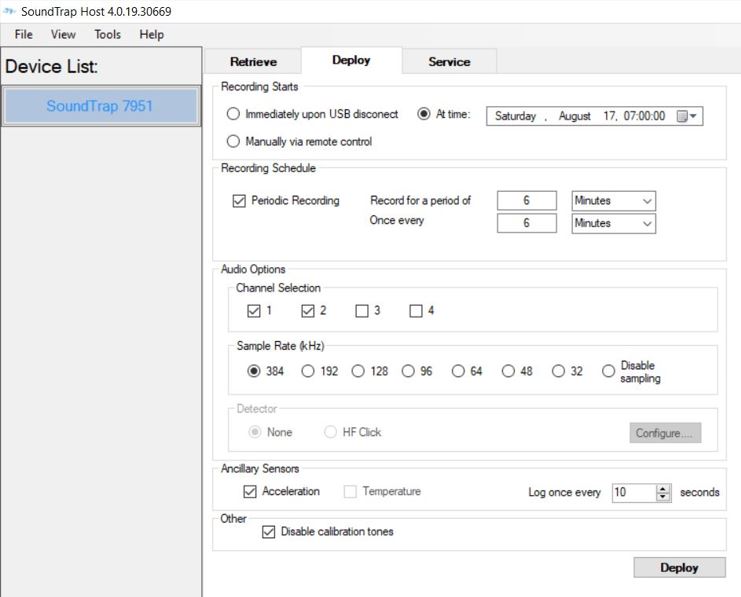Select the None detector option

click(255, 432)
